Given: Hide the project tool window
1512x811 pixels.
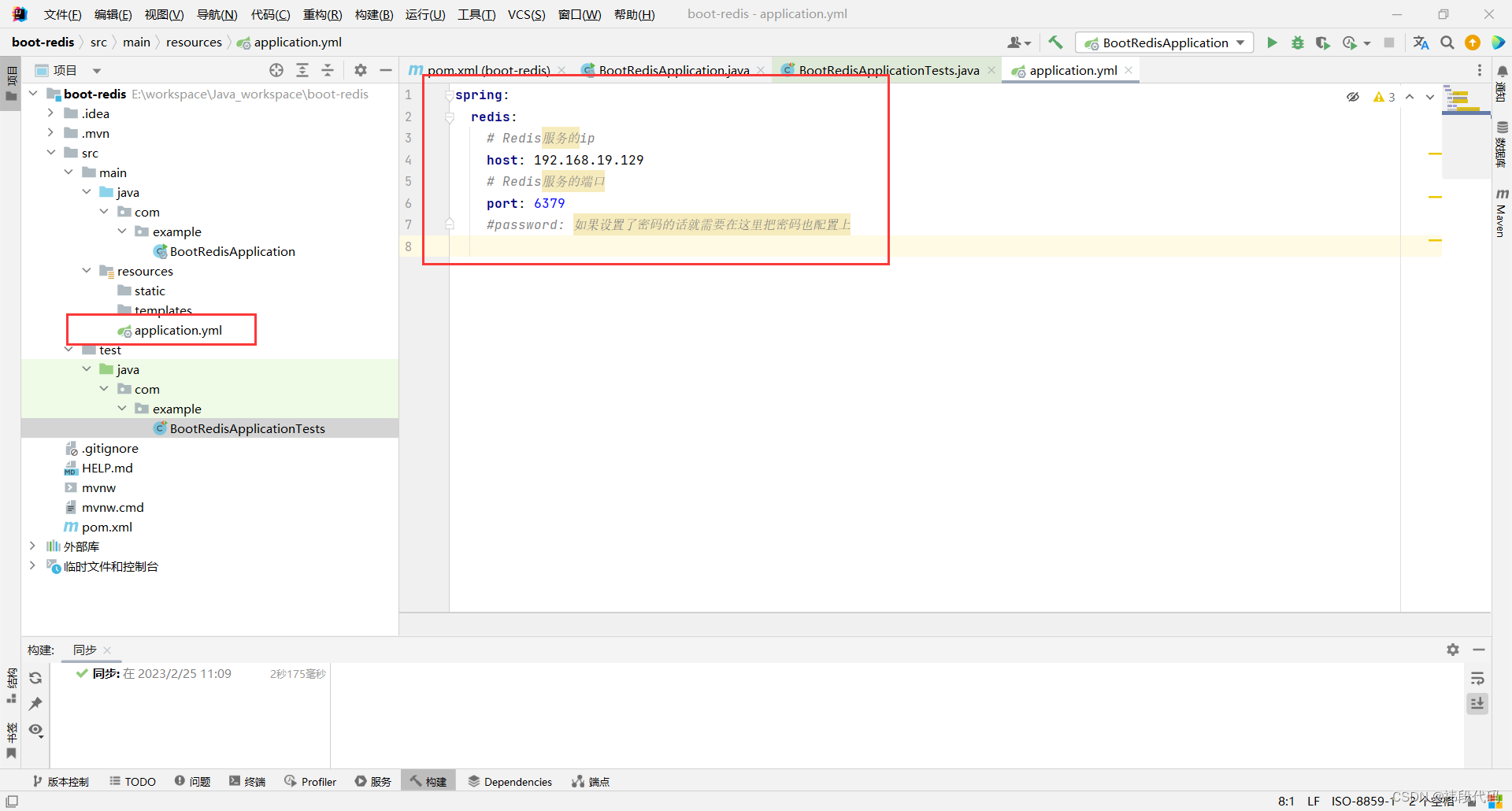Looking at the screenshot, I should point(386,70).
